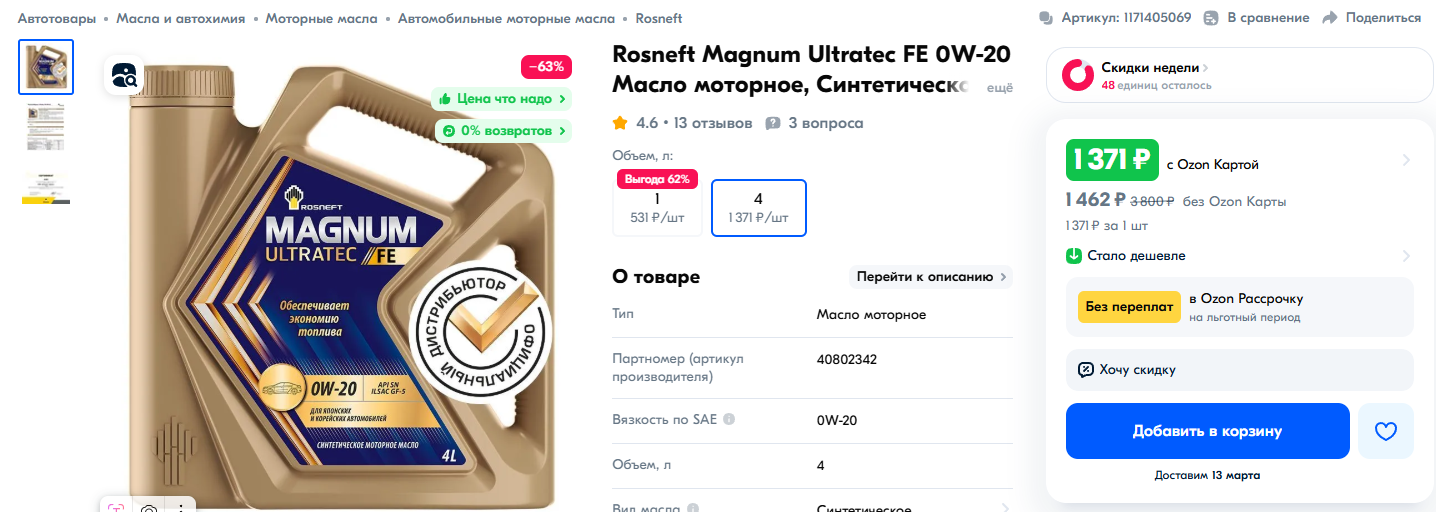The width and height of the screenshot is (1436, 512).
Task: Click the questions speech bubble icon
Action: tap(773, 124)
